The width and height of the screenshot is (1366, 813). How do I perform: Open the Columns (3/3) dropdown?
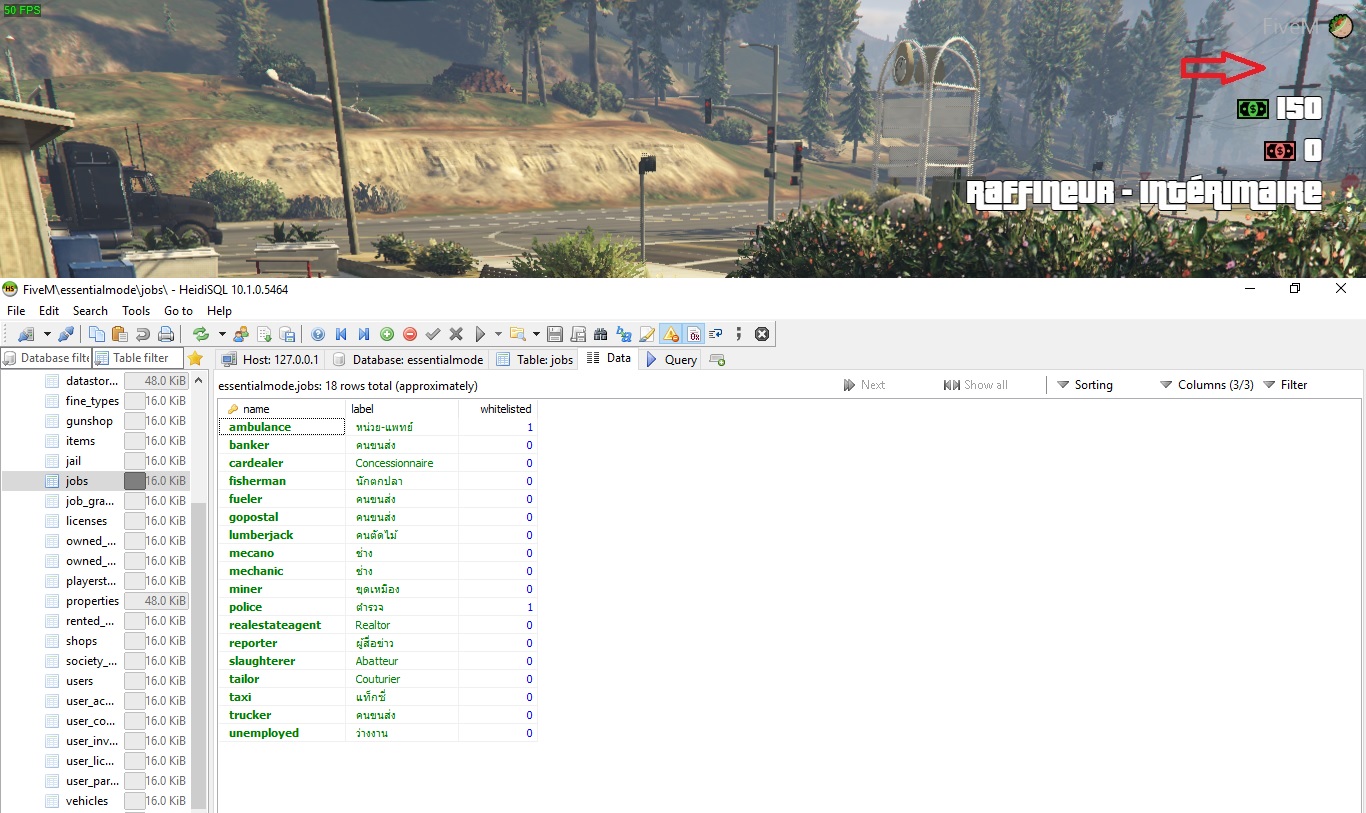1206,385
